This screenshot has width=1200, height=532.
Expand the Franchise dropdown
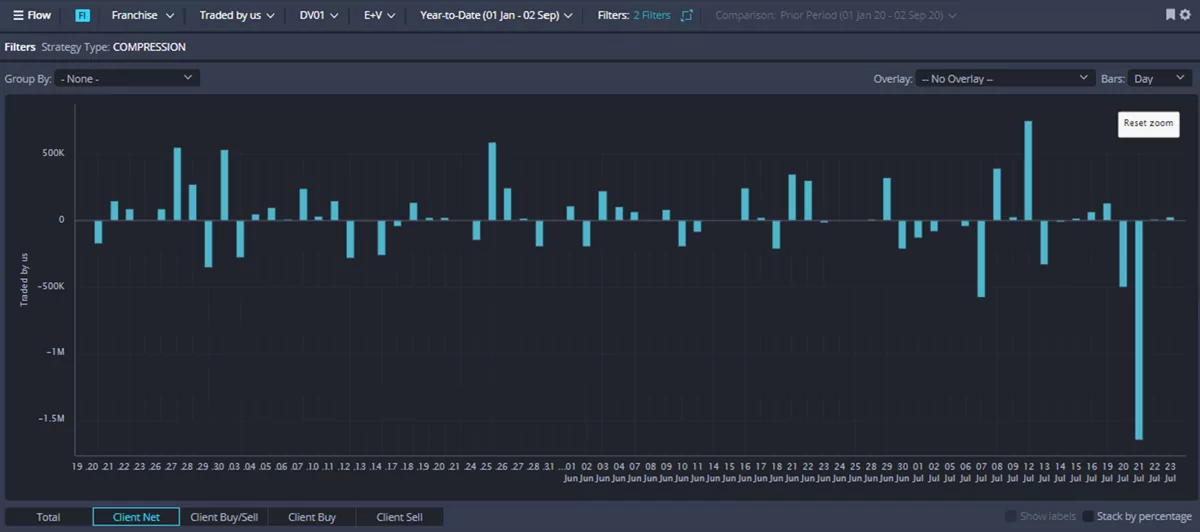pos(143,16)
